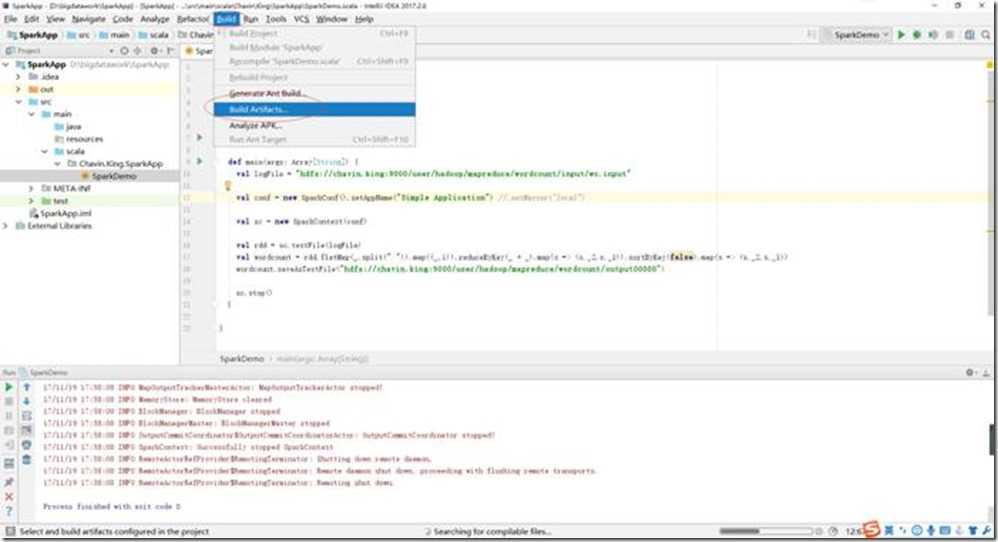This screenshot has height=542, width=998.
Task: Select SparkApp.iml in project tree
Action: coord(60,213)
